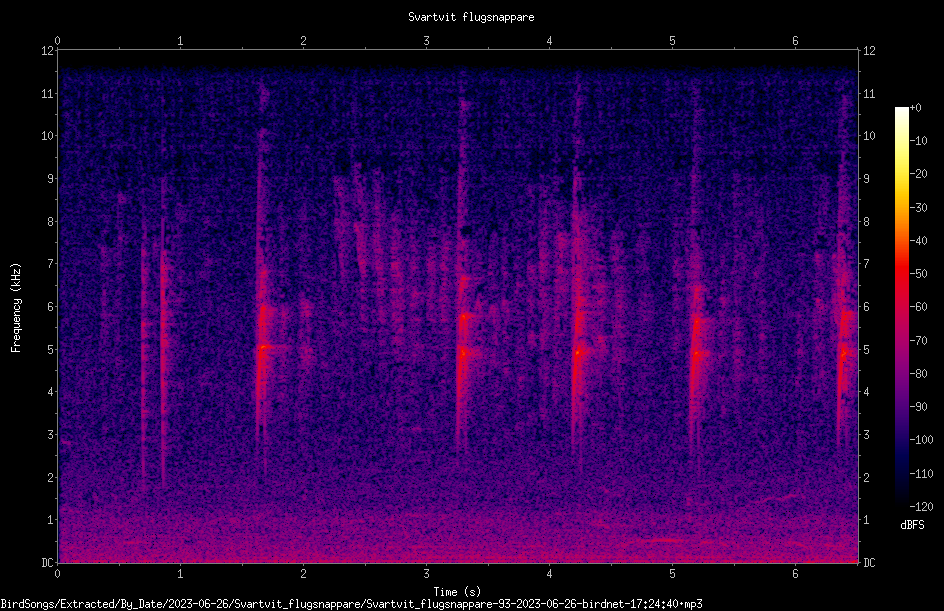This screenshot has height=611, width=944.
Task: Click the 'DC' label on the right frequency axis
Action: tap(869, 563)
